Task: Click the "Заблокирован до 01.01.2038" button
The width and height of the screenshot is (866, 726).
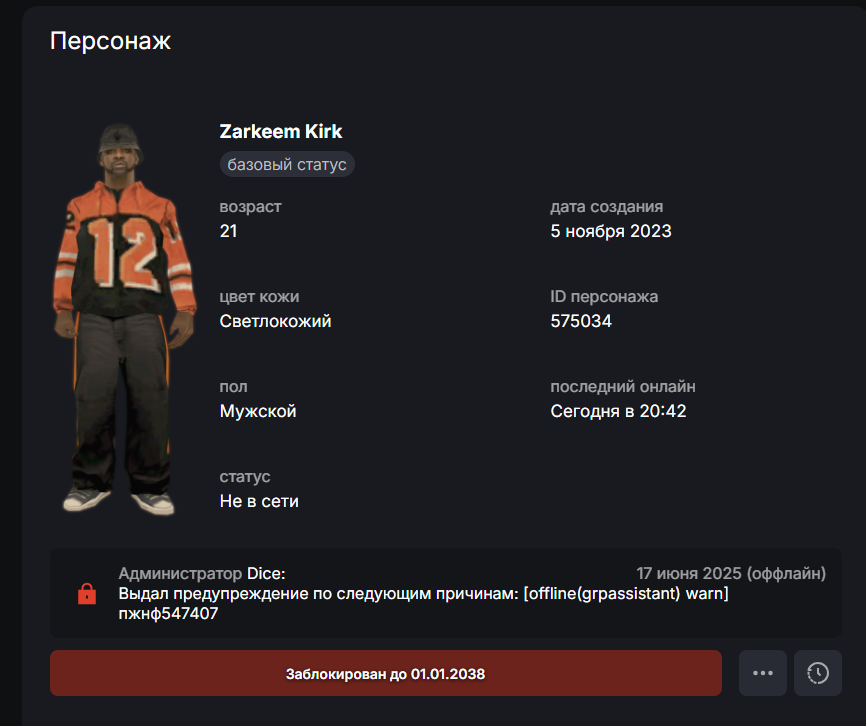Action: [386, 673]
